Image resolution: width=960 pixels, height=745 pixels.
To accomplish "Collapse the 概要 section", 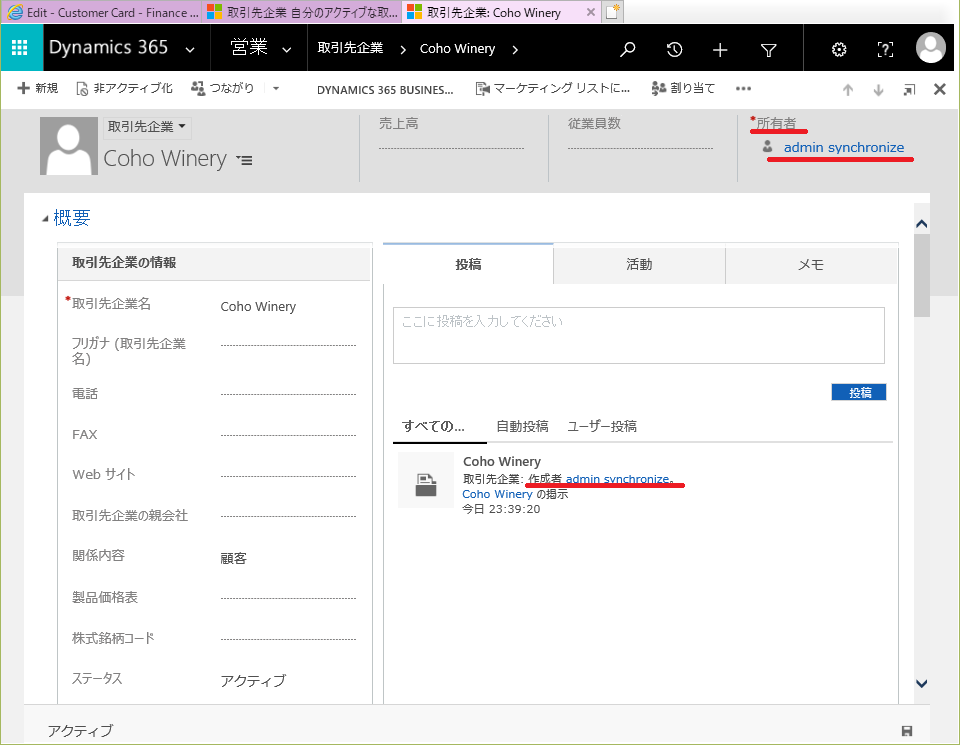I will point(45,219).
